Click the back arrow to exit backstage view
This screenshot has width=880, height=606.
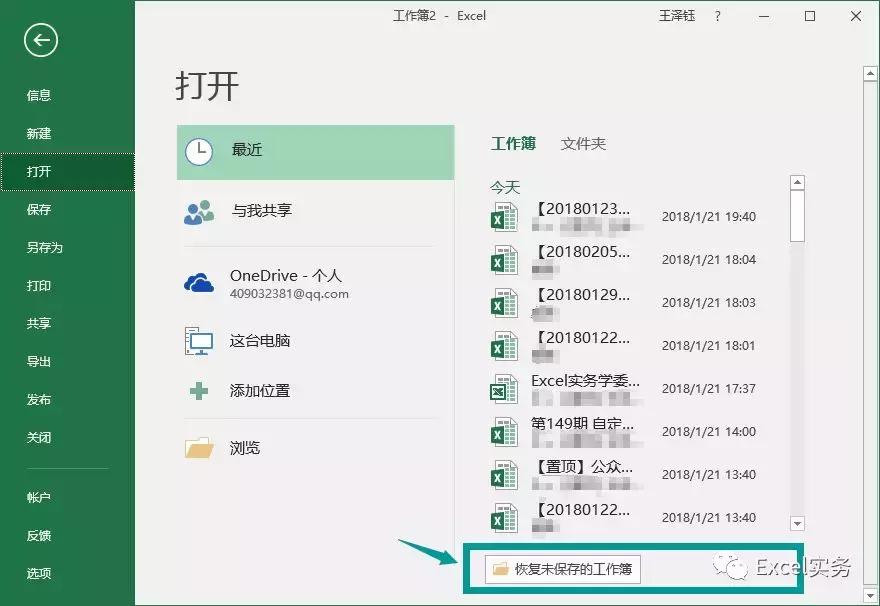click(x=40, y=41)
